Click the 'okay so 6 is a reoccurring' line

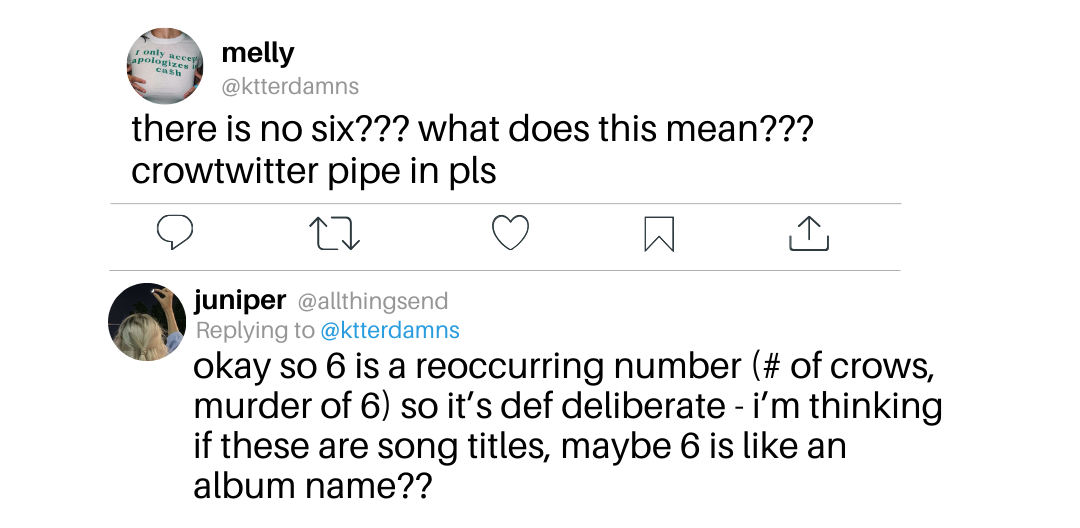(563, 367)
